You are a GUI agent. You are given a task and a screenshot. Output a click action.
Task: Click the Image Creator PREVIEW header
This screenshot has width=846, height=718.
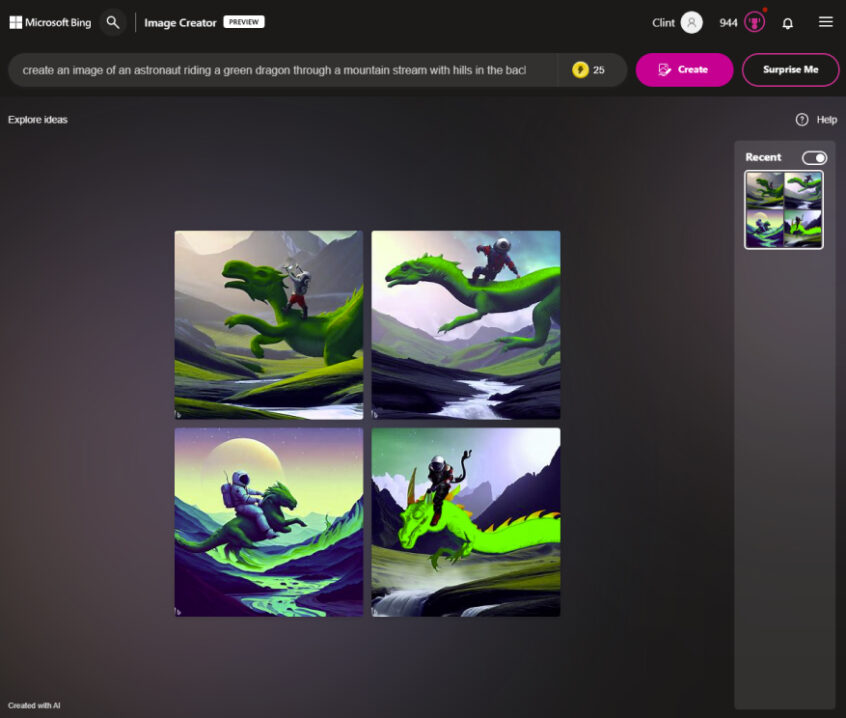tap(178, 21)
